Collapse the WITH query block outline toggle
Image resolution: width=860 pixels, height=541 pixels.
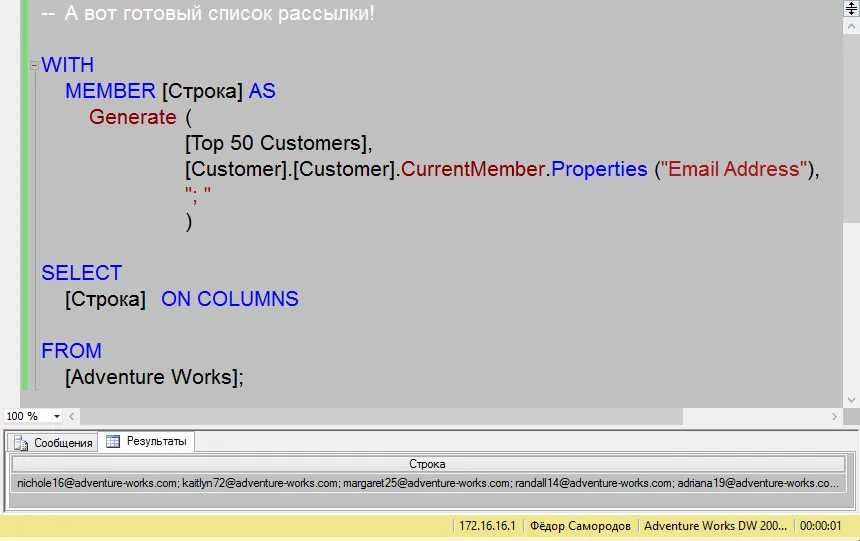click(34, 66)
